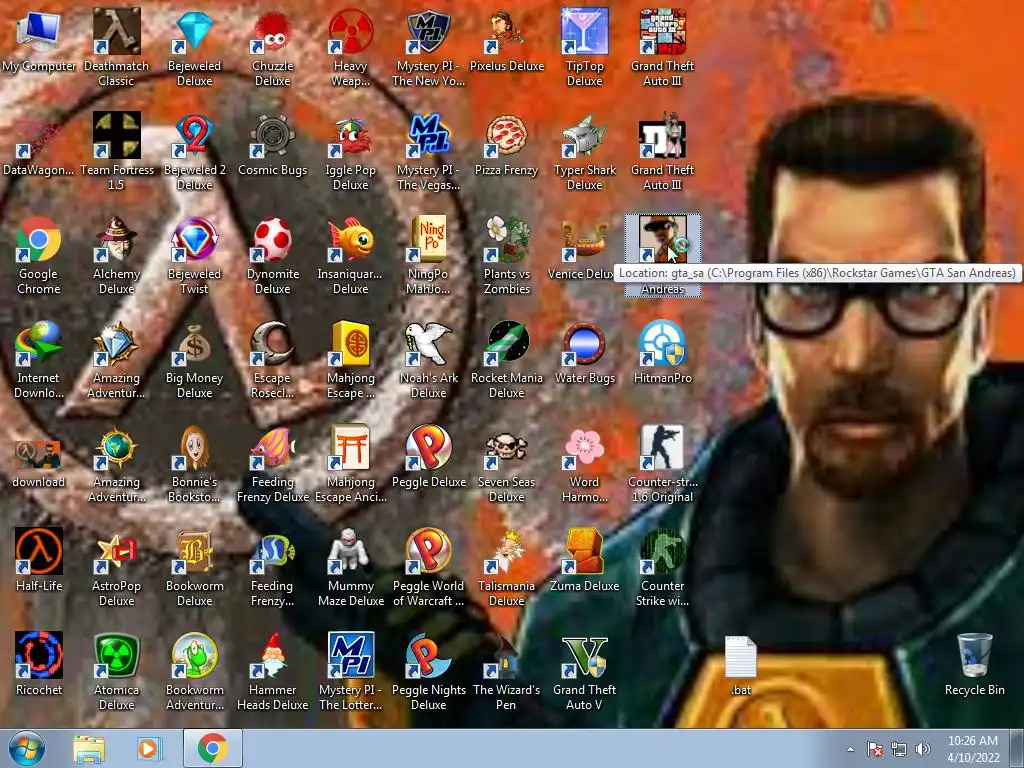Click the Bejeweled Deluxe diamond icon

tap(195, 31)
